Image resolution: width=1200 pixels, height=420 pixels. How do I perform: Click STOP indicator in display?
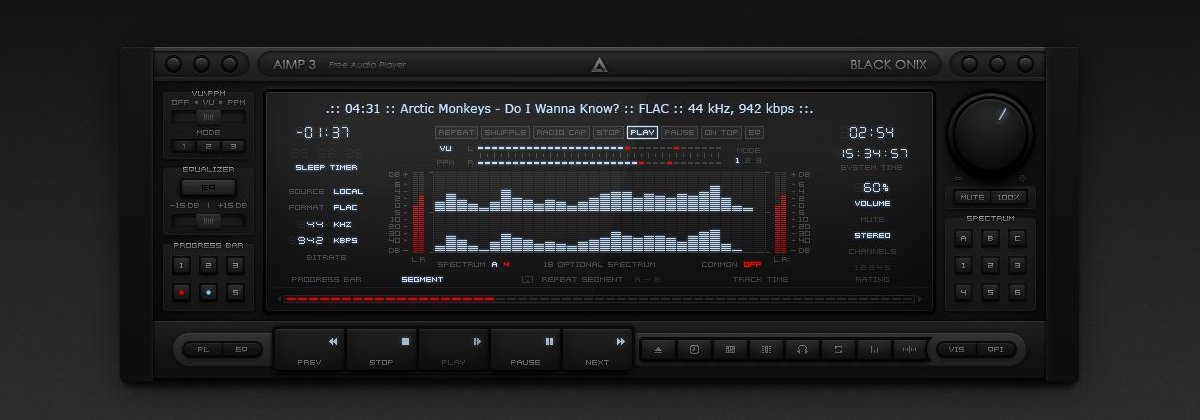608,132
